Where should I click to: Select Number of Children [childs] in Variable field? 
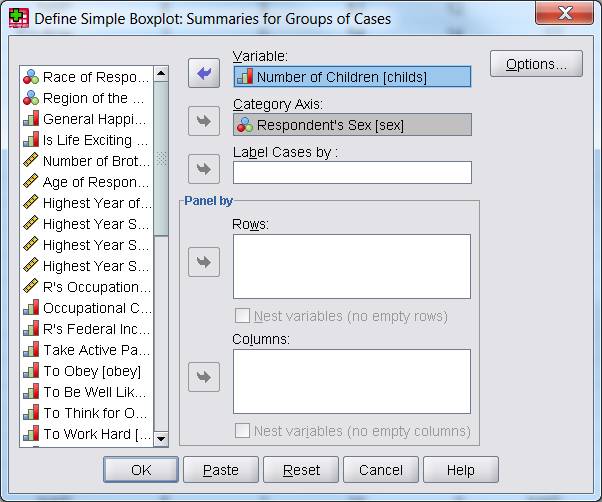click(x=352, y=77)
